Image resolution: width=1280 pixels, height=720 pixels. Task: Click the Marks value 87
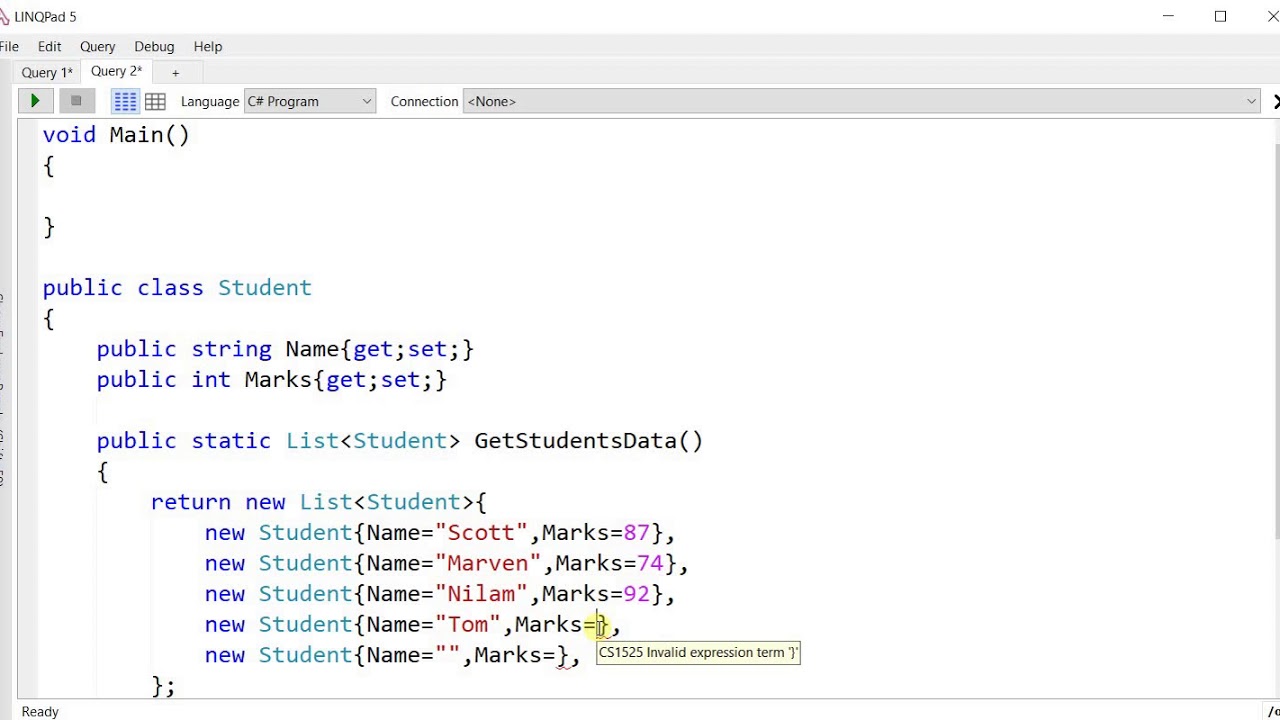coord(636,532)
